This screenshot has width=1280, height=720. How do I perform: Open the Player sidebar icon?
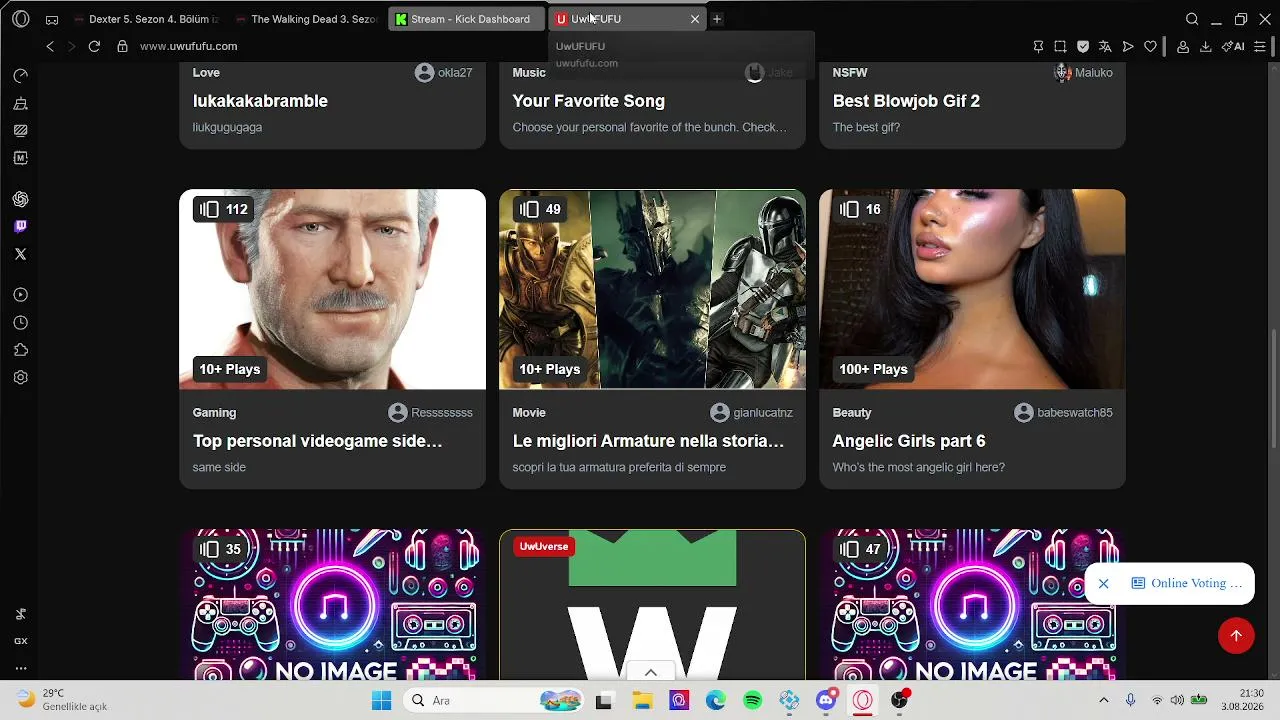click(21, 295)
